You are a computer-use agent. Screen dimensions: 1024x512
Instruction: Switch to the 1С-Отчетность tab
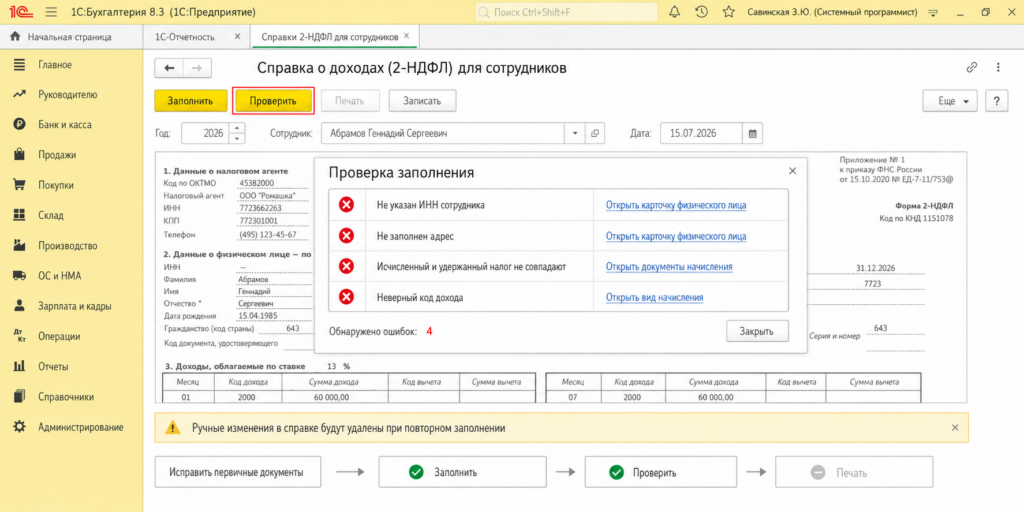(x=185, y=37)
